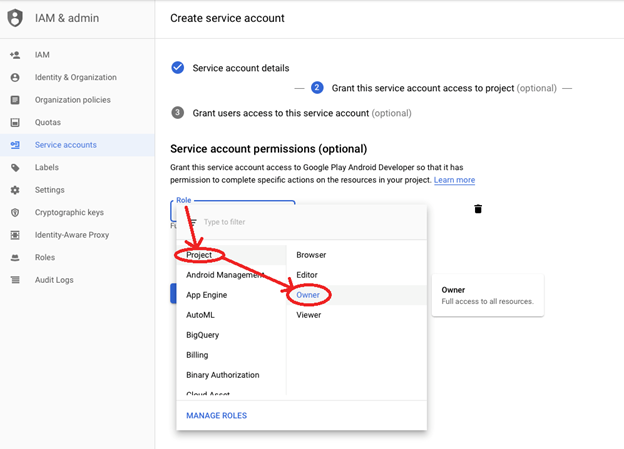Click the Service accounts icon
The height and width of the screenshot is (449, 624).
pyautogui.click(x=15, y=145)
